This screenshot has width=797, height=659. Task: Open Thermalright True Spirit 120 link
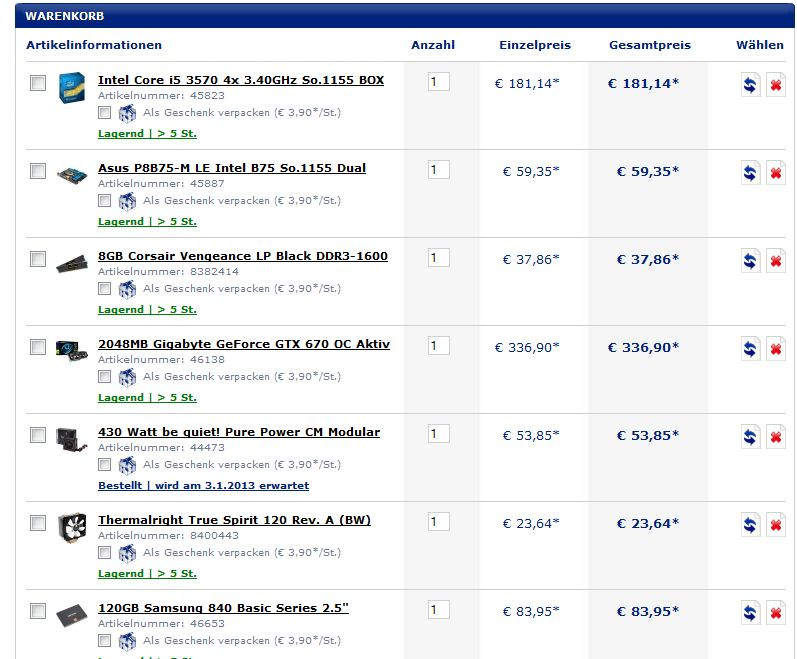(x=234, y=520)
